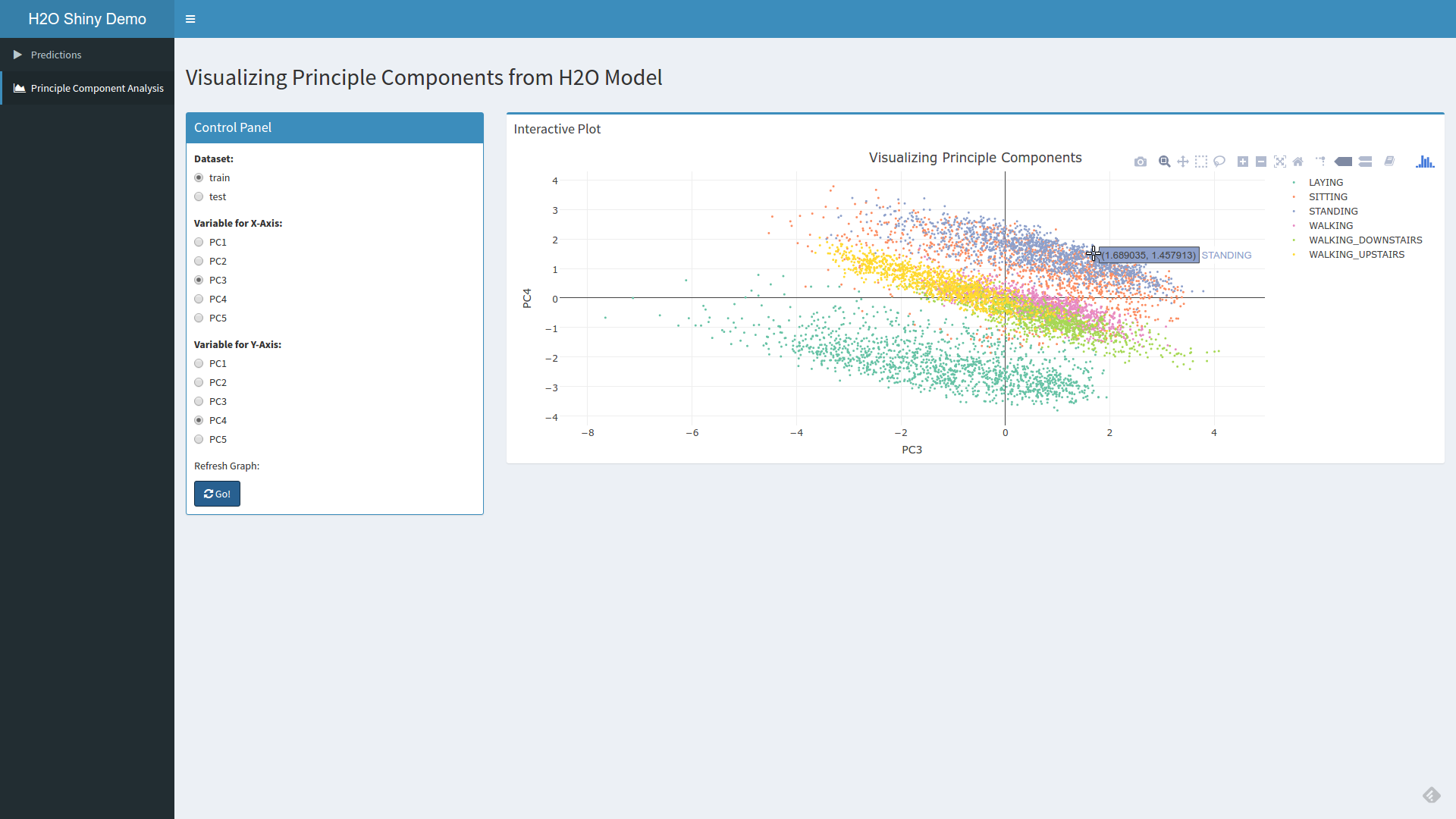1456x819 pixels.
Task: Download plot as PNG with camera icon
Action: (x=1141, y=162)
